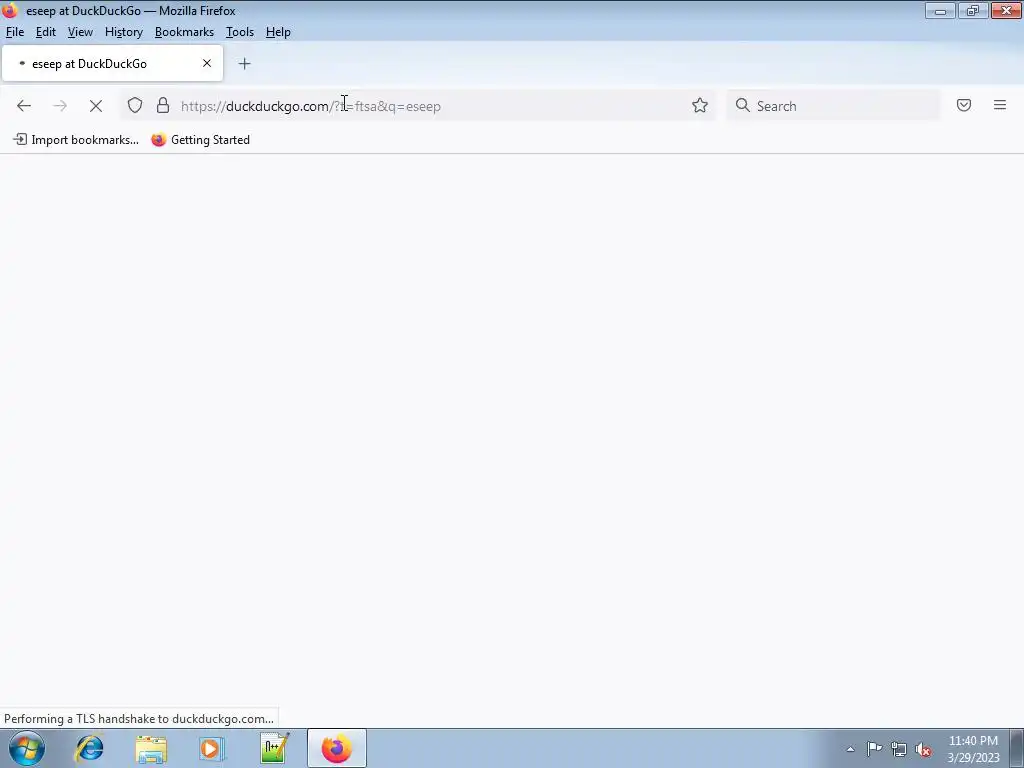This screenshot has height=768, width=1024.
Task: Open Action Center flag icon
Action: coord(874,749)
